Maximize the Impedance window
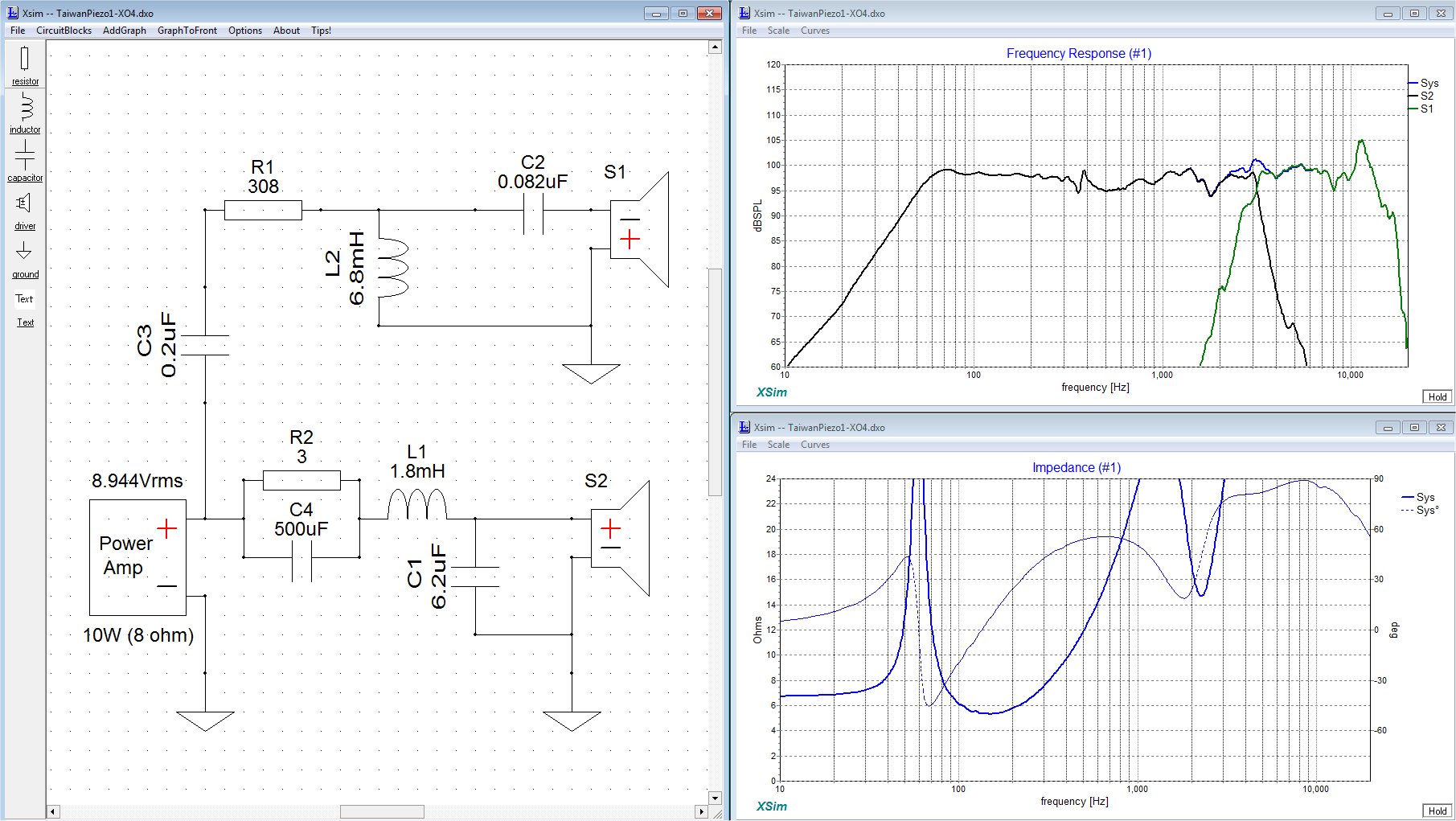This screenshot has width=1456, height=821. 1414,428
